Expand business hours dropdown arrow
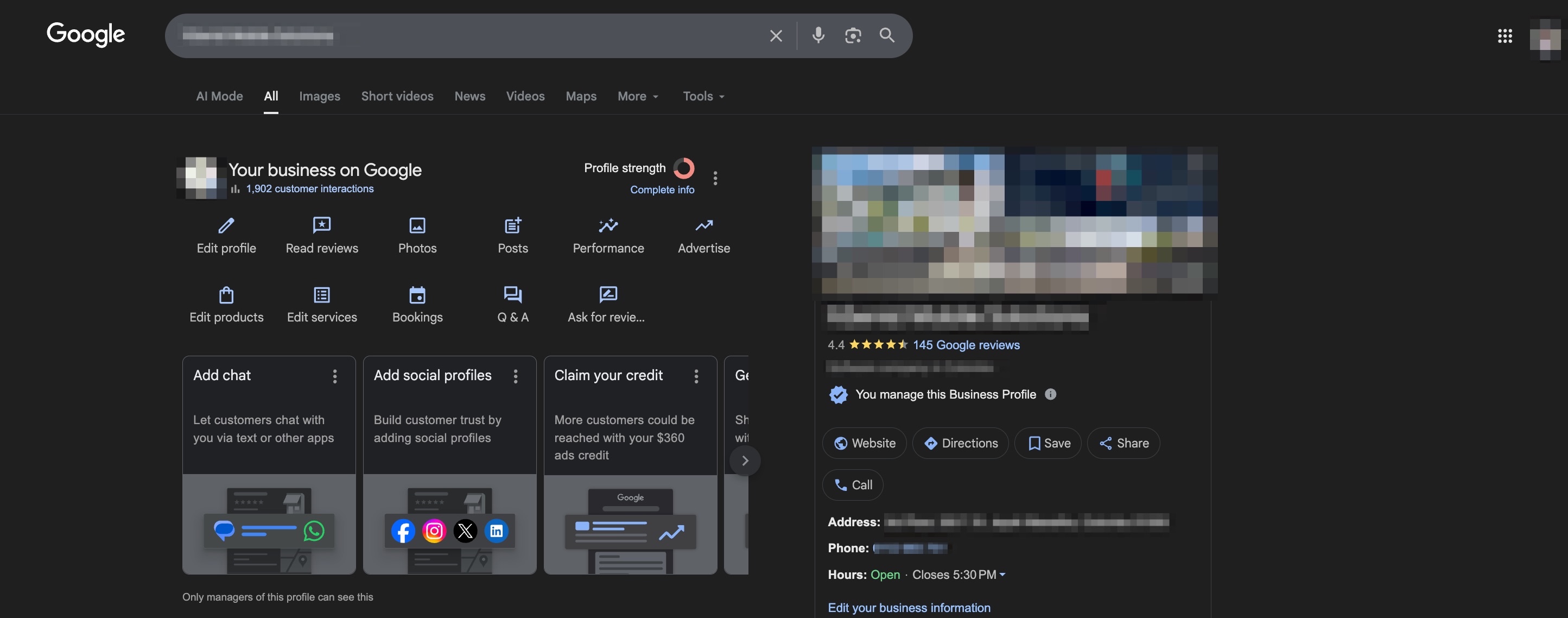Viewport: 1568px width, 618px height. (x=1002, y=574)
